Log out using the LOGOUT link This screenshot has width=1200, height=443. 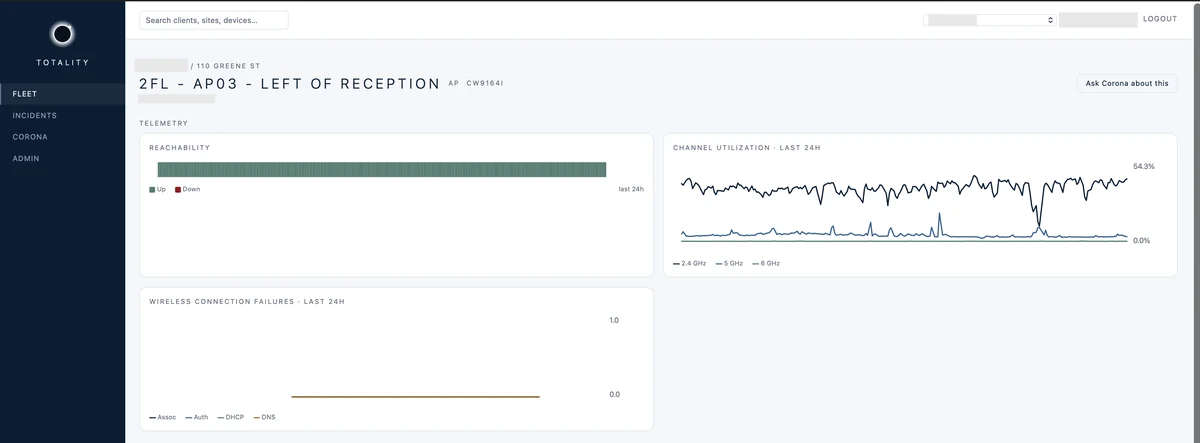tap(1160, 19)
